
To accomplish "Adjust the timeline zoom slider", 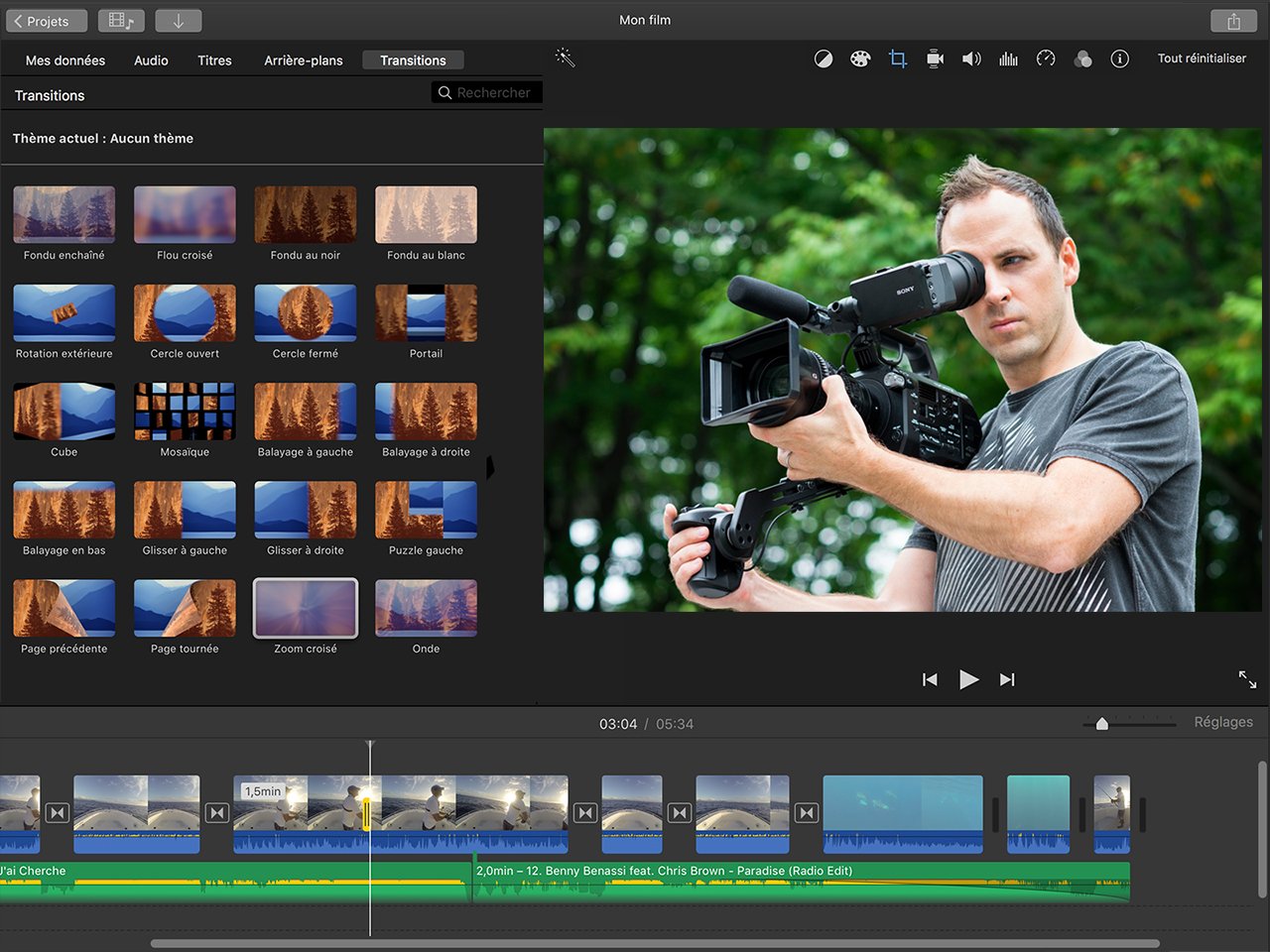I will tap(1101, 723).
